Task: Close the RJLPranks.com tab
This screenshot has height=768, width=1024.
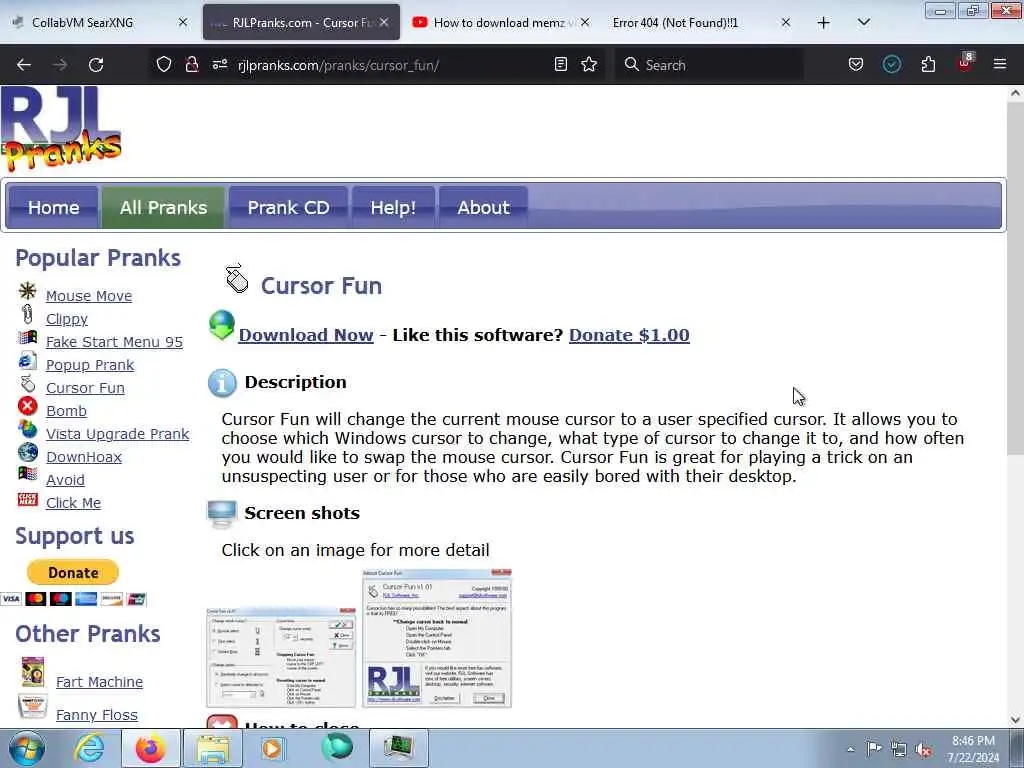Action: (384, 22)
